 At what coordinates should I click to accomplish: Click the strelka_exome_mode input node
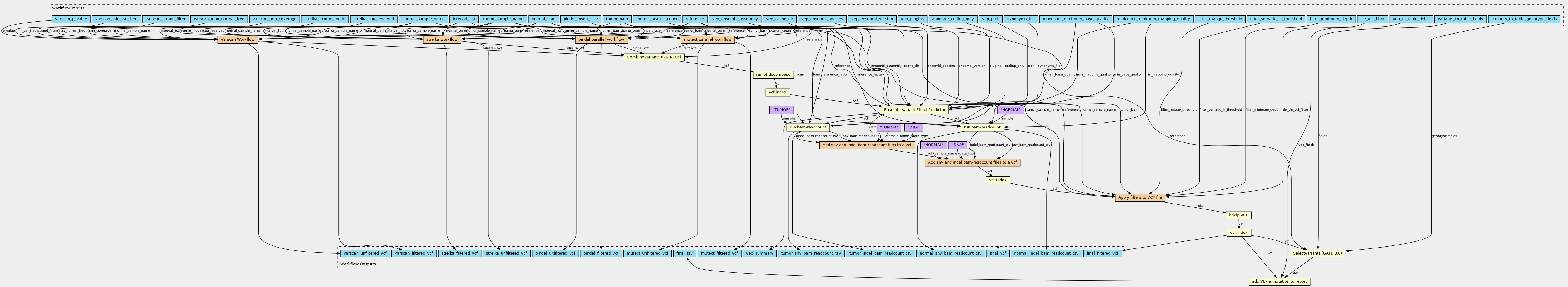(324, 19)
